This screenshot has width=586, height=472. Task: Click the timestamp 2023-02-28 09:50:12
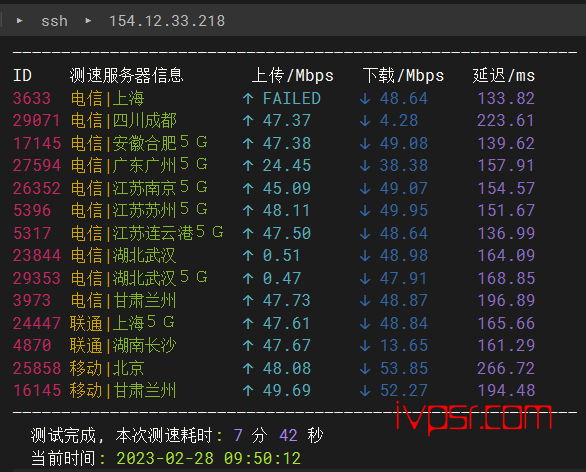209,459
